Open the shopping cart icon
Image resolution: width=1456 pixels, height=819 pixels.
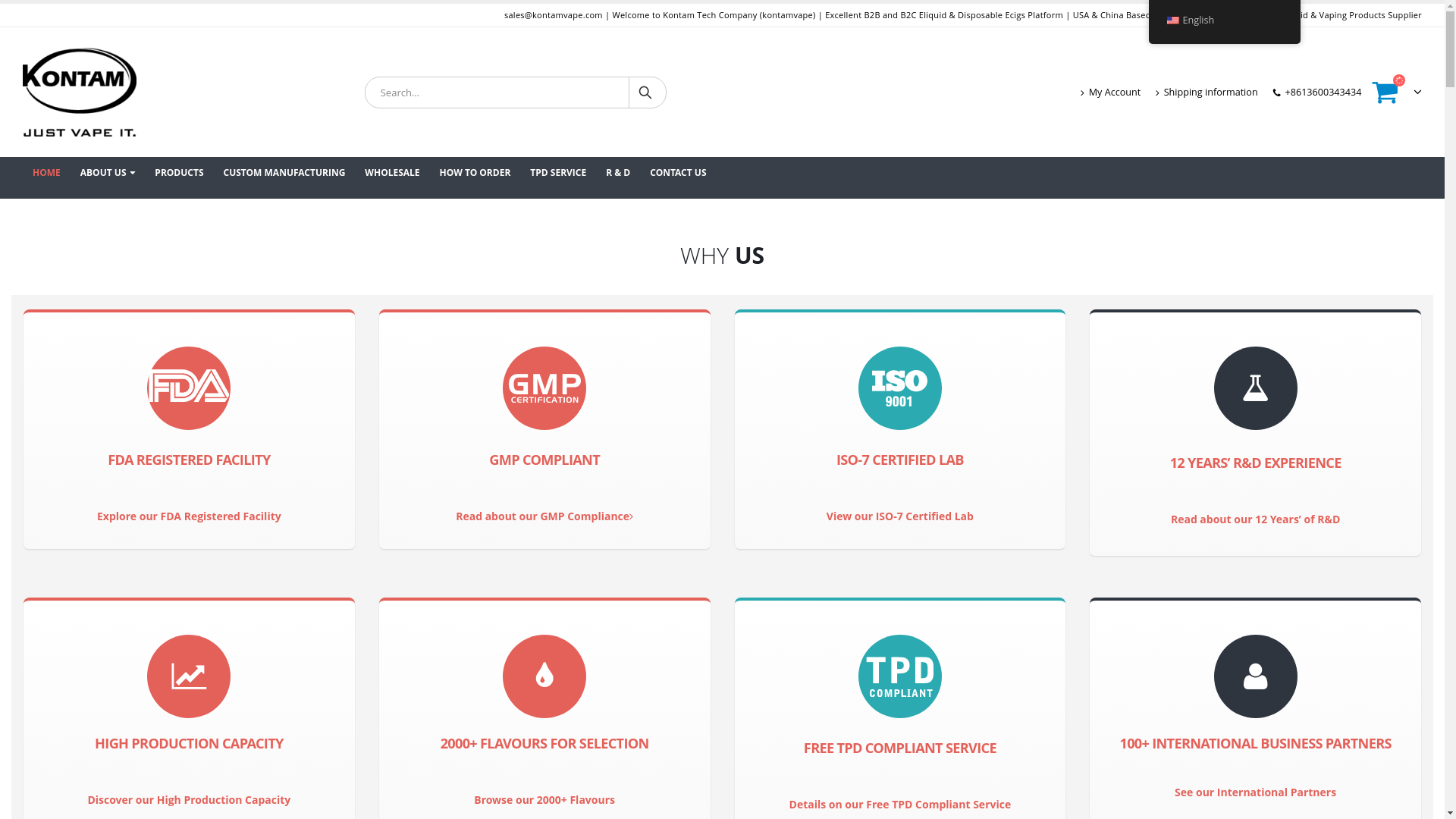click(1386, 92)
